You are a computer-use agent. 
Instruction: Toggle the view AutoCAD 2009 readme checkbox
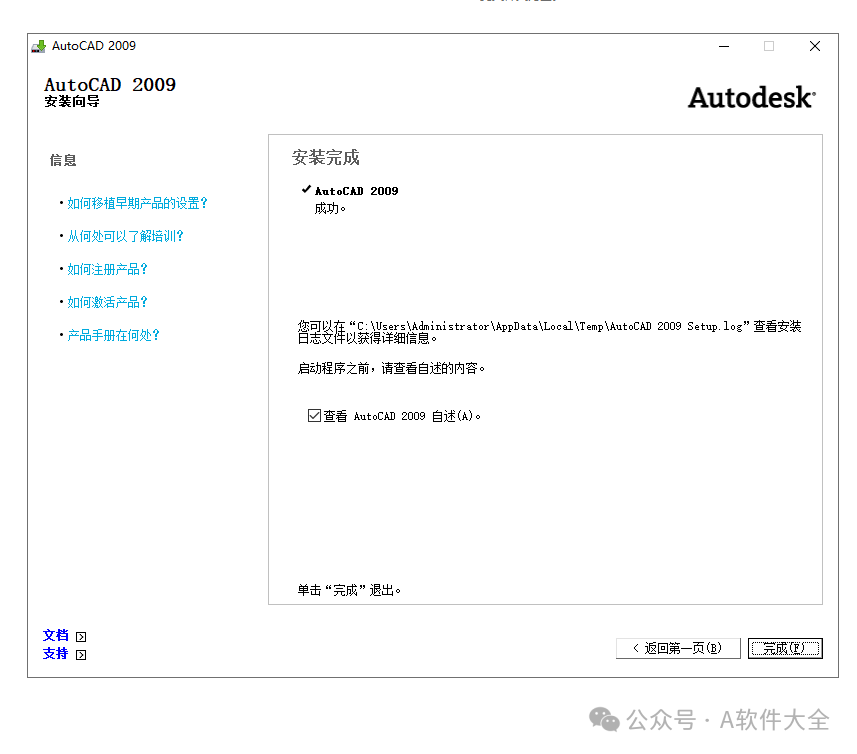pyautogui.click(x=314, y=416)
